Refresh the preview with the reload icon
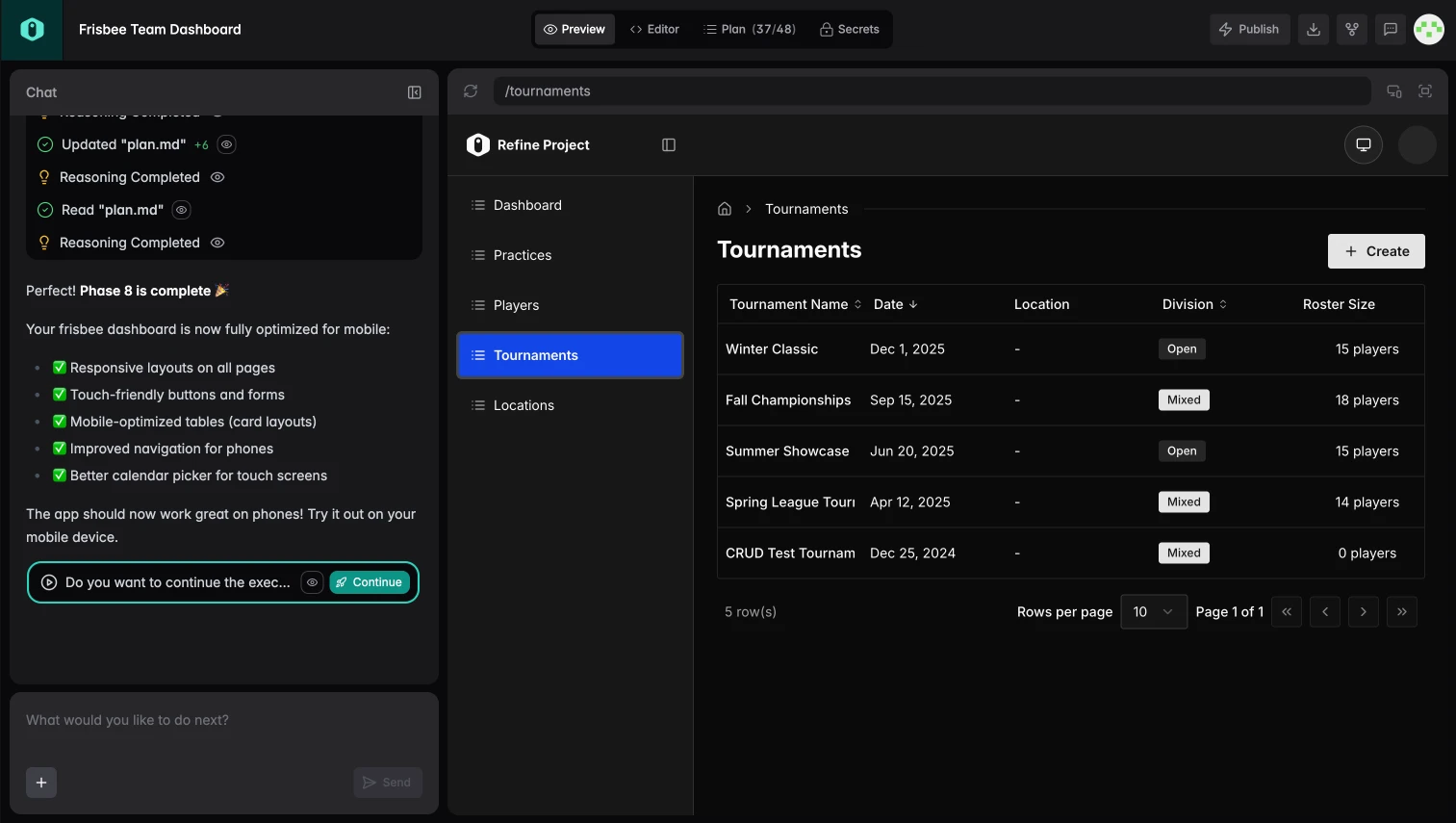This screenshot has height=823, width=1456. click(x=471, y=90)
